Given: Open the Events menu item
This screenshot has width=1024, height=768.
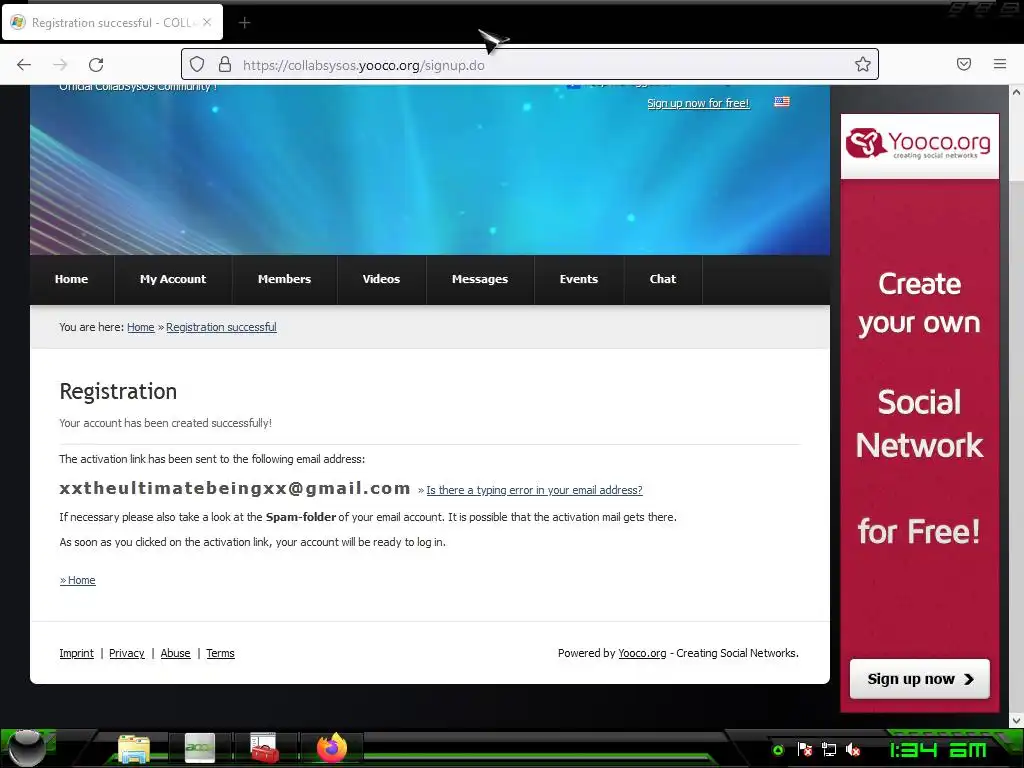Looking at the screenshot, I should 579,280.
